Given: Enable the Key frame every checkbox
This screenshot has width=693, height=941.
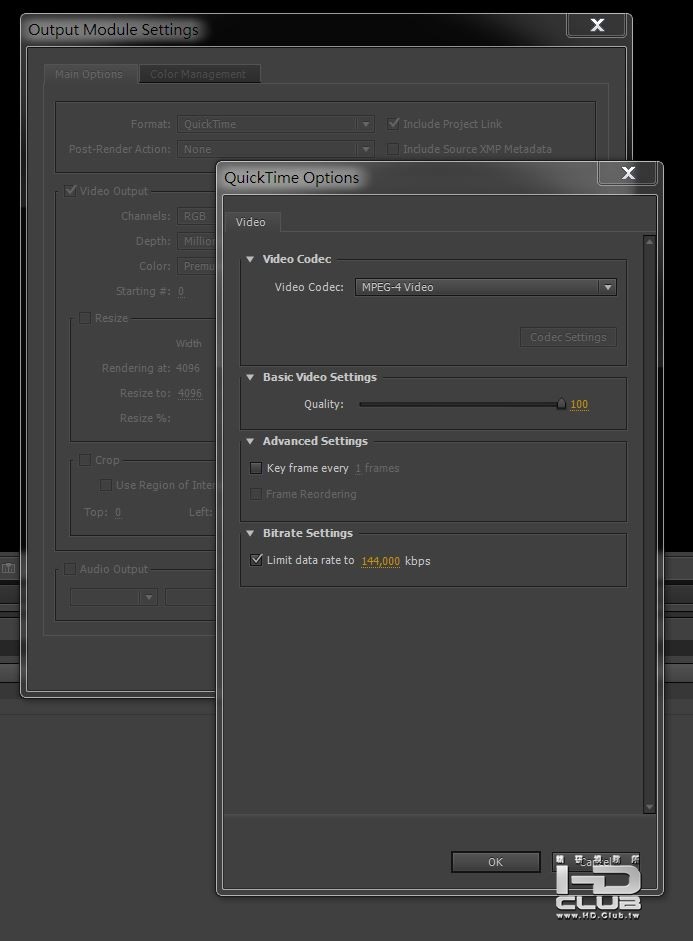Looking at the screenshot, I should [256, 468].
